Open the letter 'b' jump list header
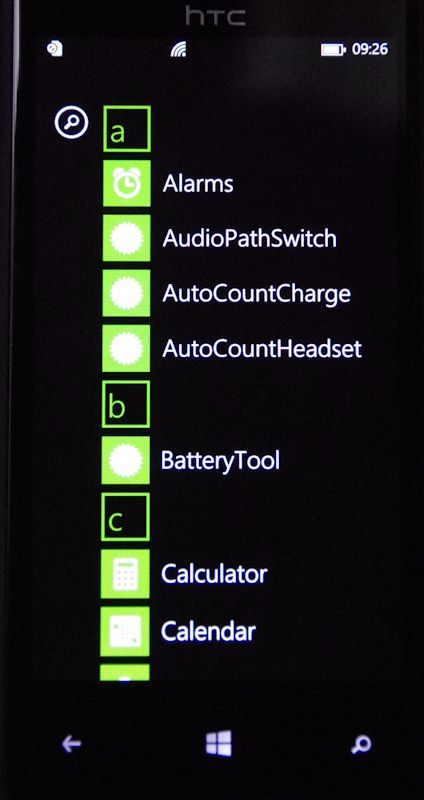The width and height of the screenshot is (424, 800). [126, 404]
